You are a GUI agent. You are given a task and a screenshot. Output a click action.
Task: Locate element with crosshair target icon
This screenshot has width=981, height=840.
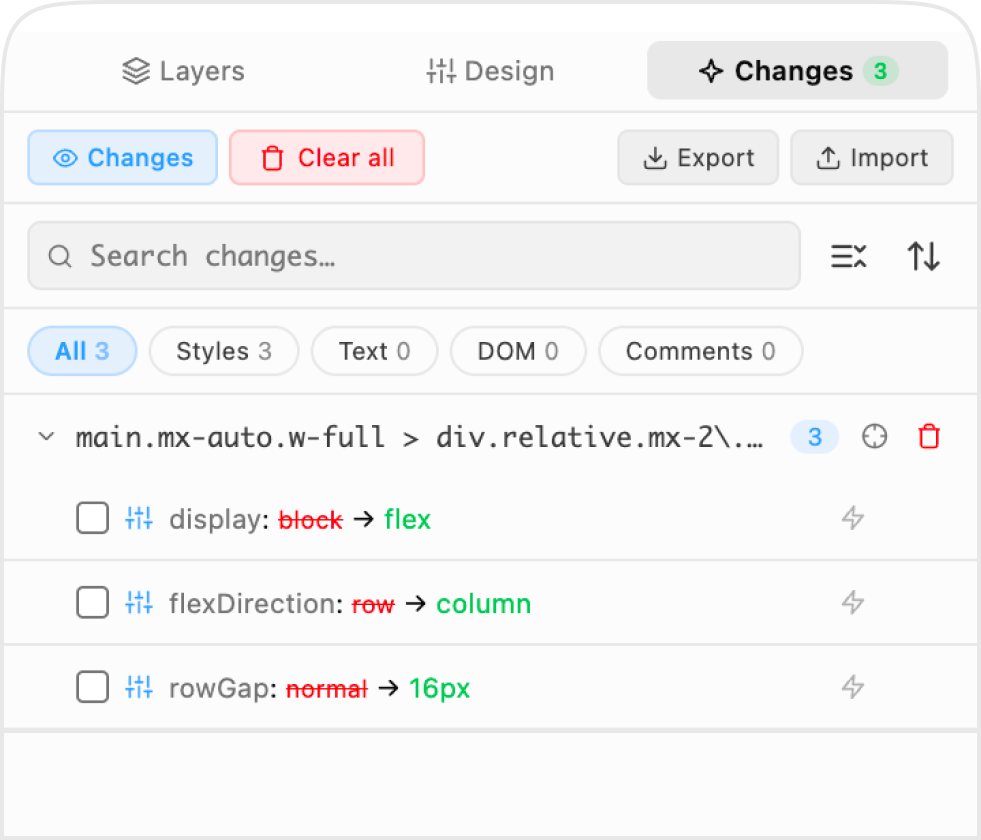(874, 437)
